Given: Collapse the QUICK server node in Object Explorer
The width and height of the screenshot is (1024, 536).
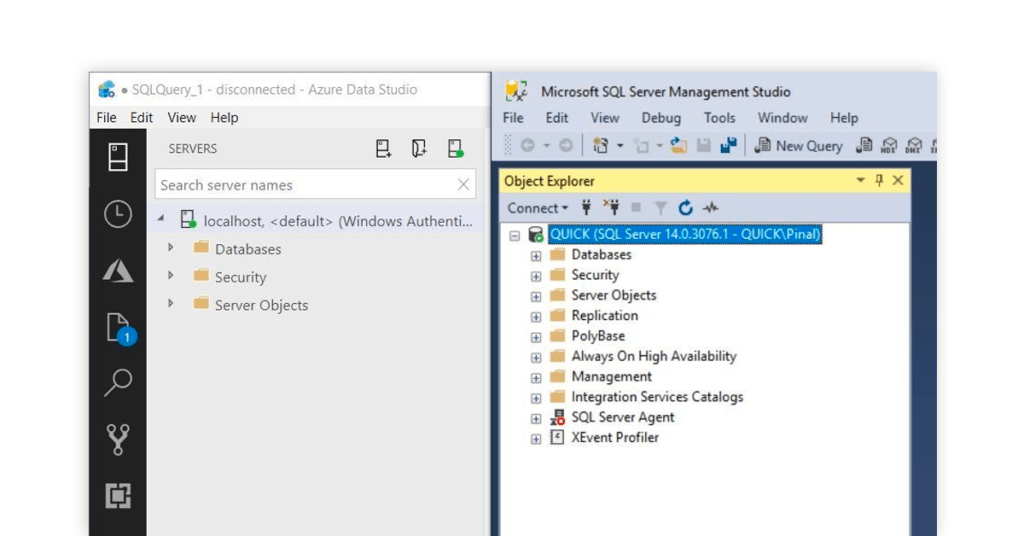Looking at the screenshot, I should point(515,235).
